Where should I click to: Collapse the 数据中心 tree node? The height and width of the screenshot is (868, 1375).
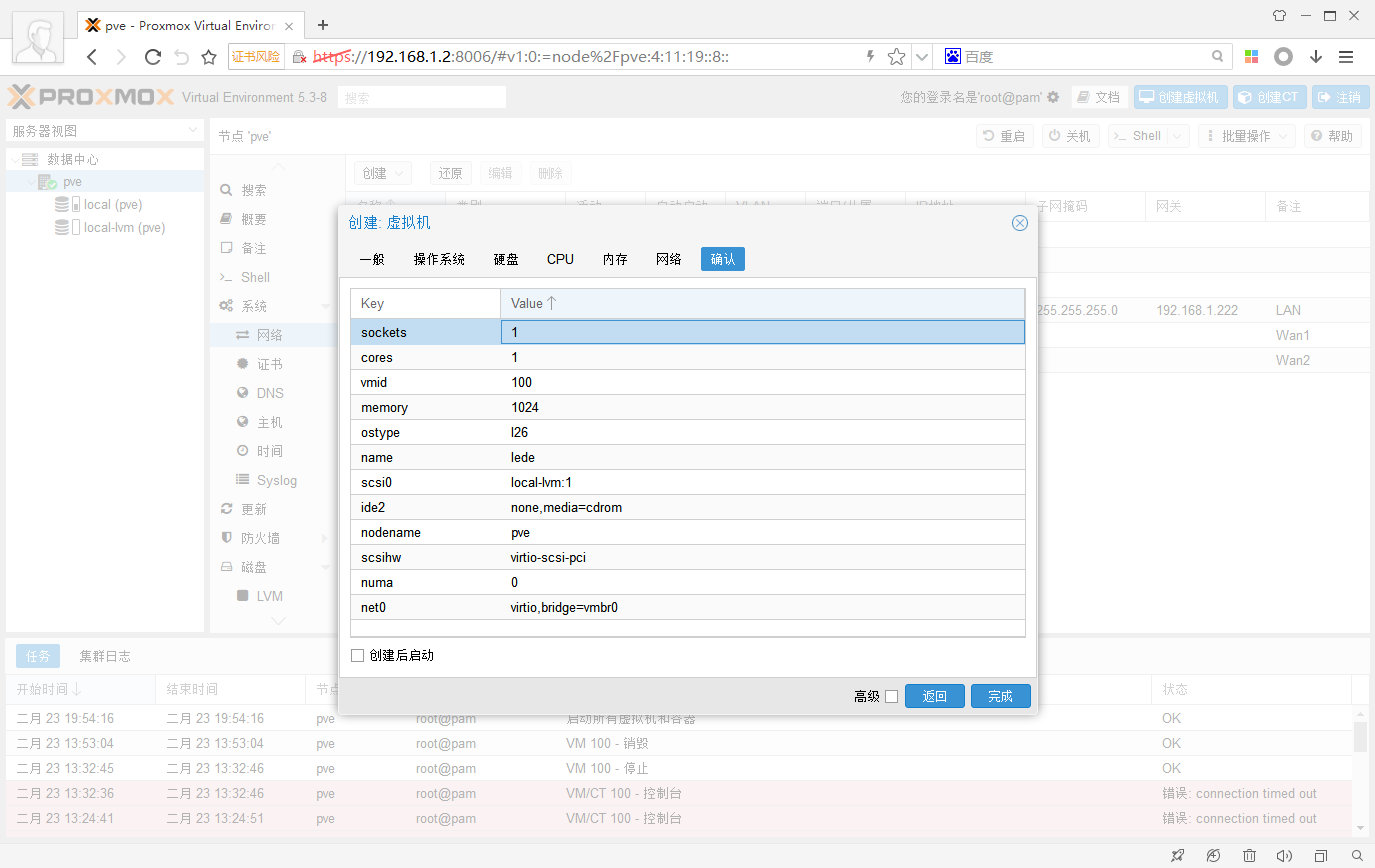click(x=16, y=159)
